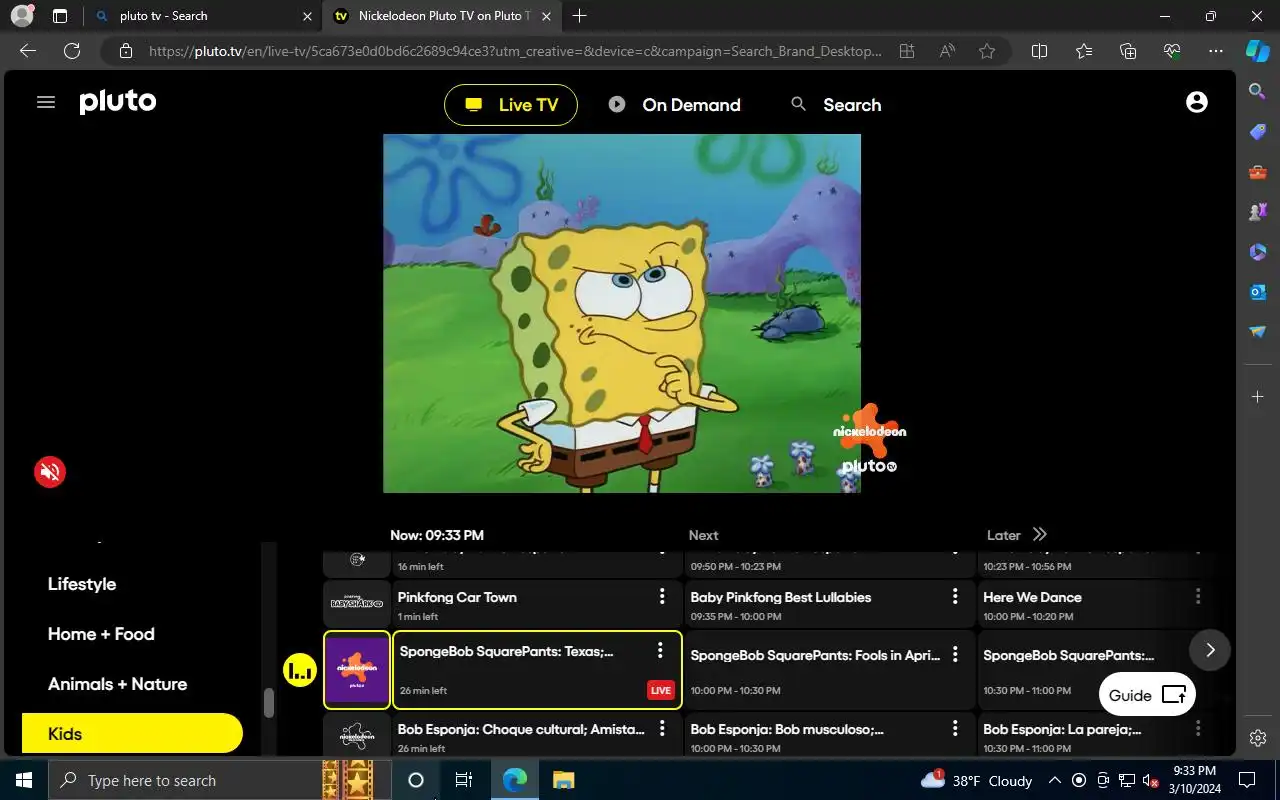Click the category list scrollbar thumb

tap(268, 703)
